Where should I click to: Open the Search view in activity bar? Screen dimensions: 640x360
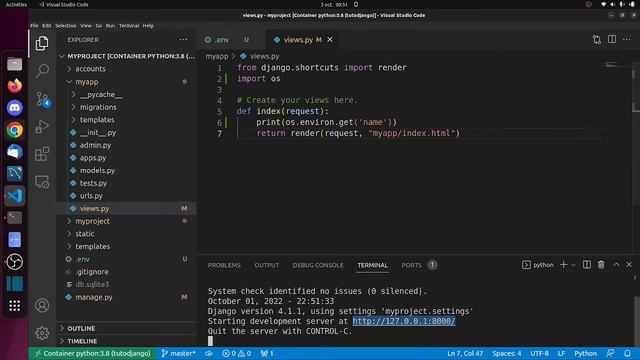[x=42, y=71]
